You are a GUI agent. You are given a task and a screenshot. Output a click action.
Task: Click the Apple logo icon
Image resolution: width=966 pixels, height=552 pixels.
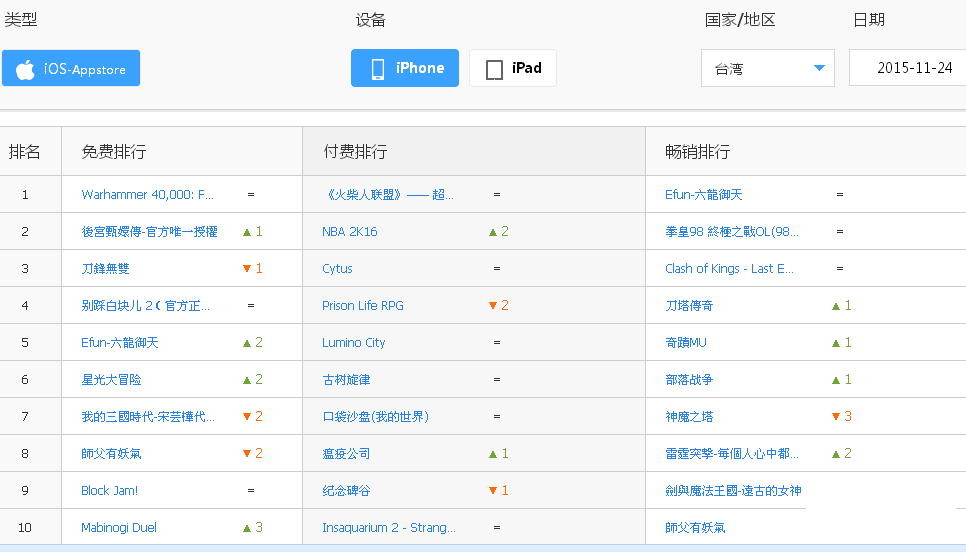point(25,69)
